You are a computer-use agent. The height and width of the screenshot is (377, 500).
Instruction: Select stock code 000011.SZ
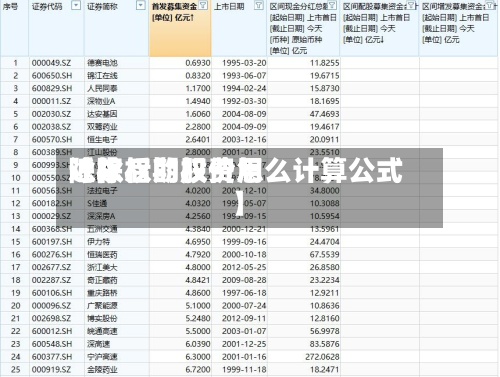tap(51, 101)
